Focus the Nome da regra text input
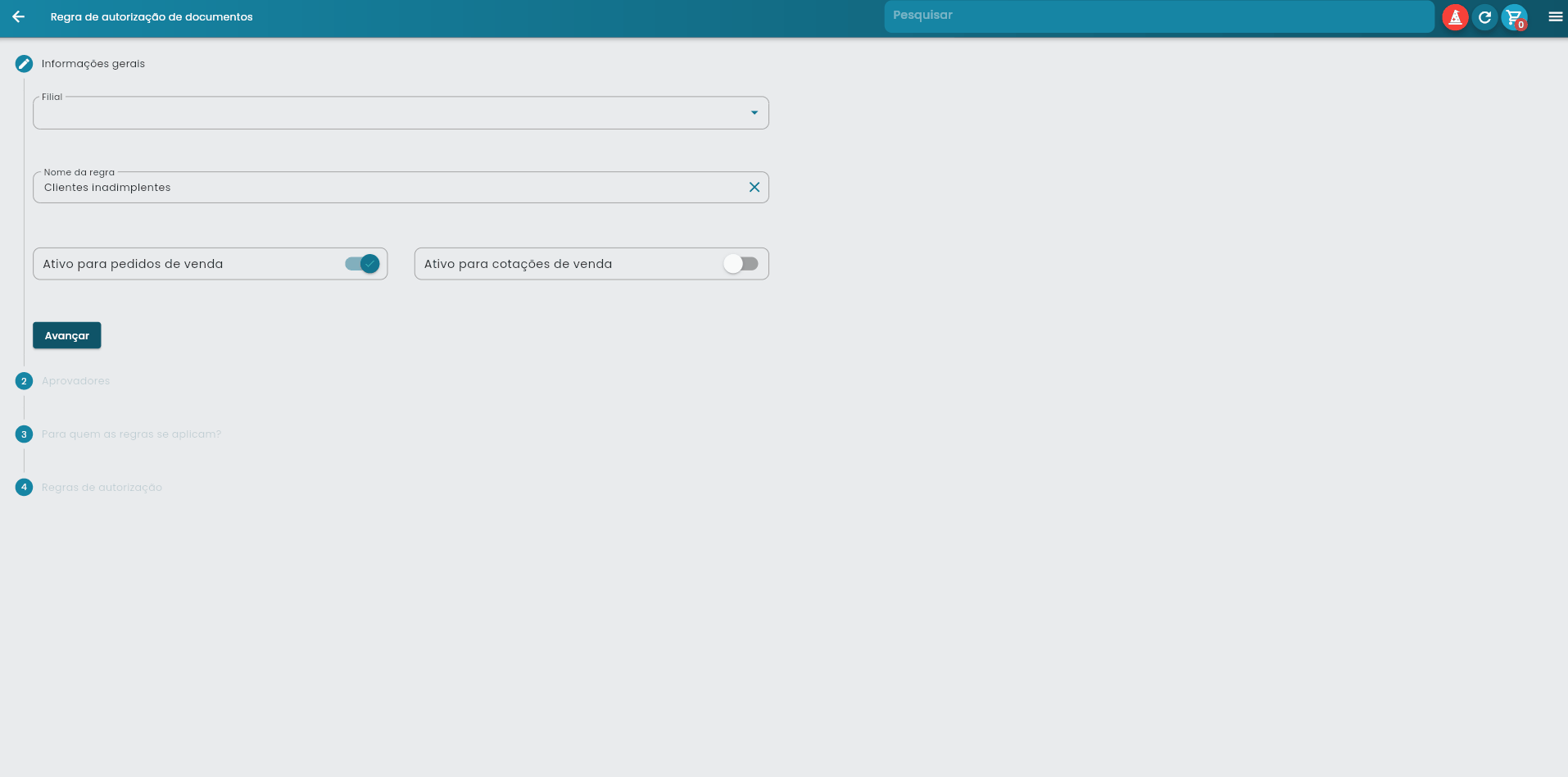Image resolution: width=1568 pixels, height=777 pixels. [385, 188]
